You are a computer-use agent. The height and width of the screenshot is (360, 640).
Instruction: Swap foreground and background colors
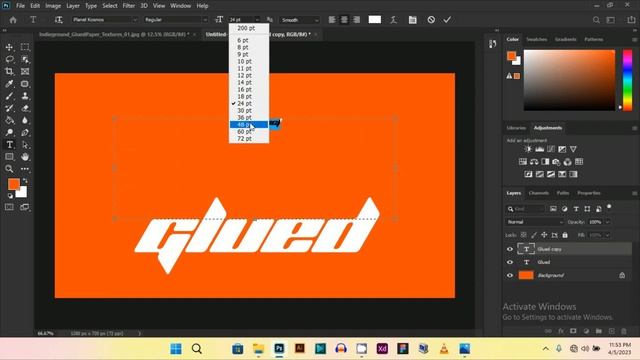coord(25,180)
